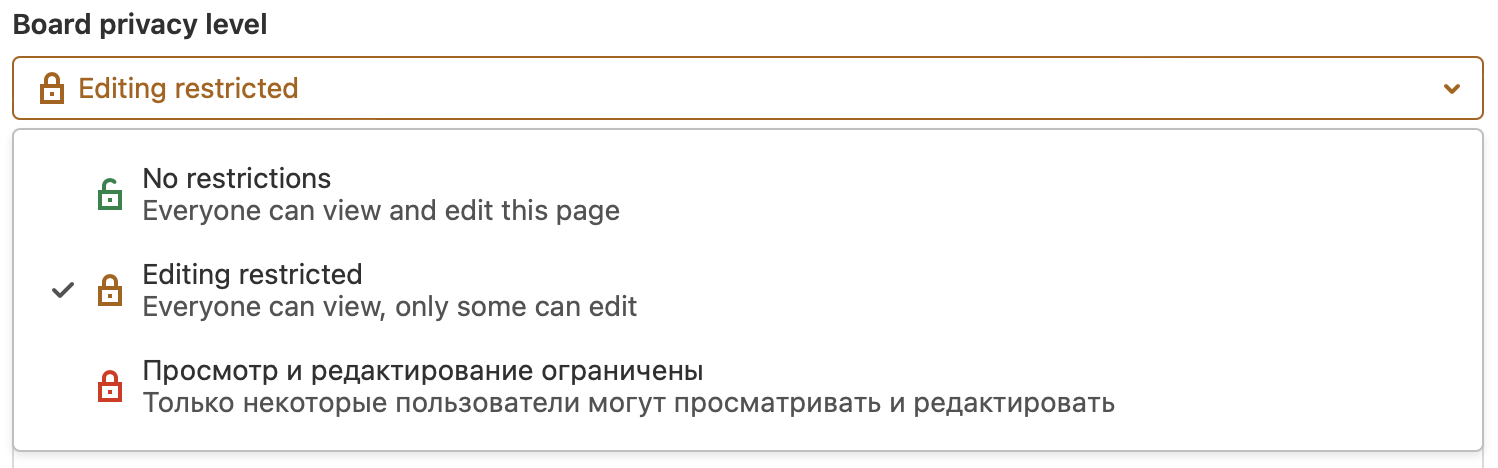Click the padlock icon inside the privacy combo box
The width and height of the screenshot is (1498, 468).
coord(51,89)
